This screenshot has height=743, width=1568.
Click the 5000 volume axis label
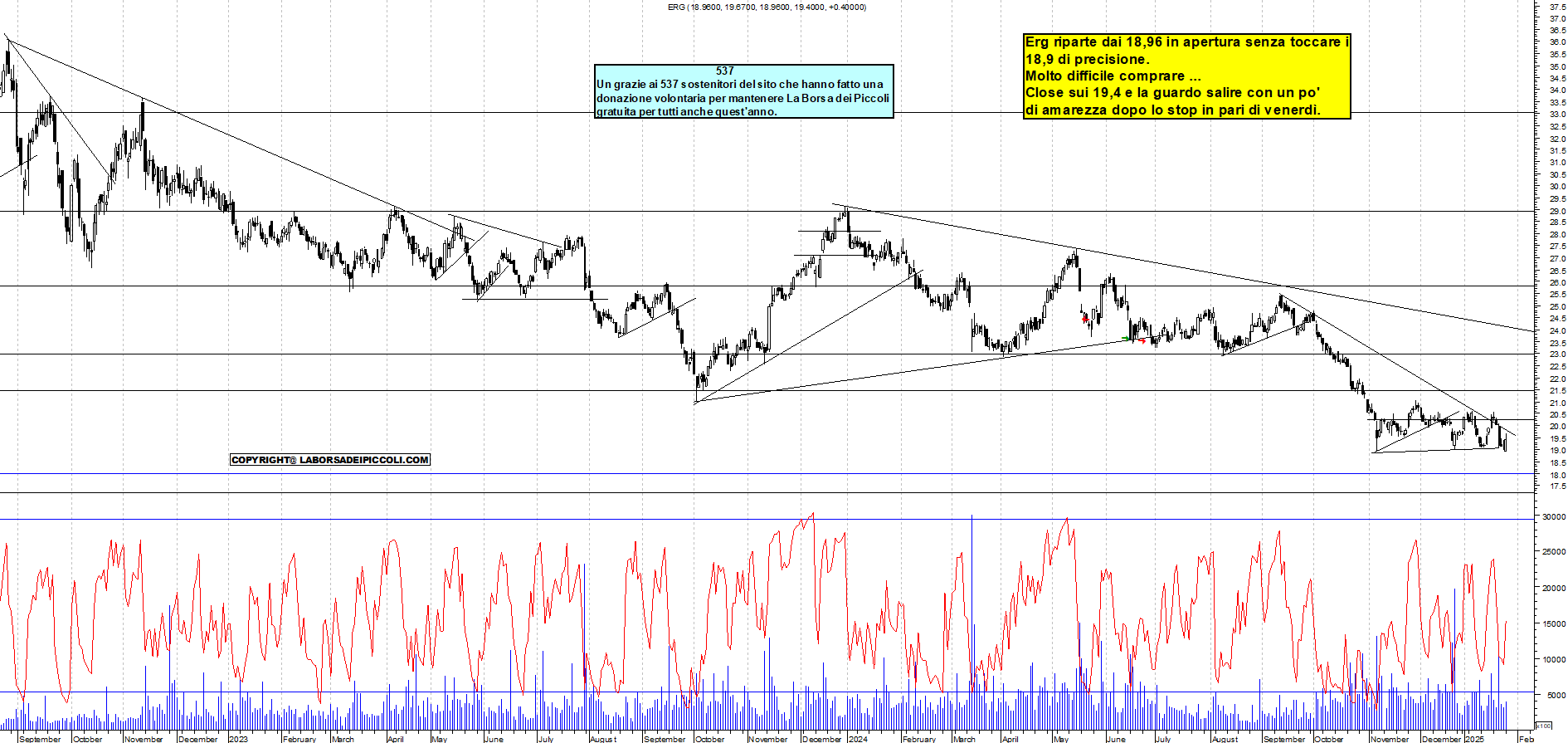[1556, 696]
